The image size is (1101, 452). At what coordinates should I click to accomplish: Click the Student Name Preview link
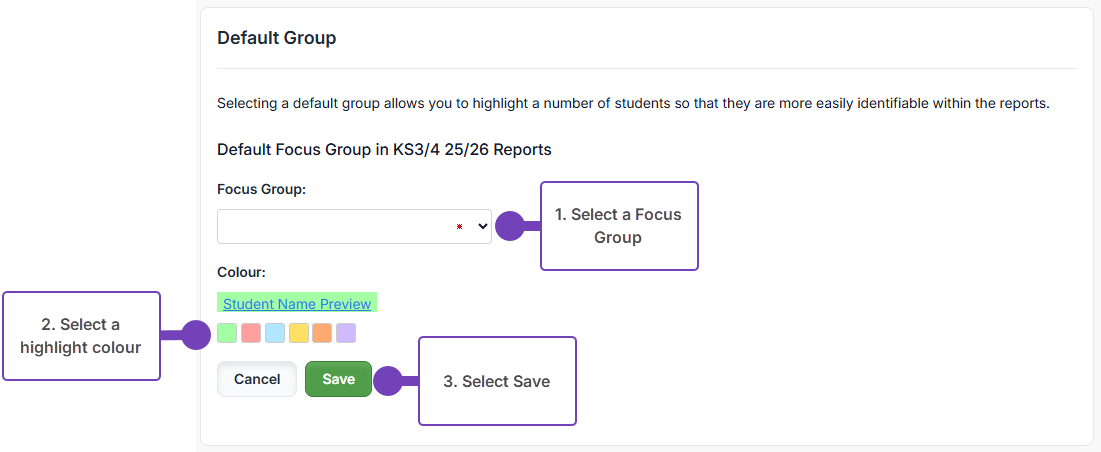(x=297, y=304)
